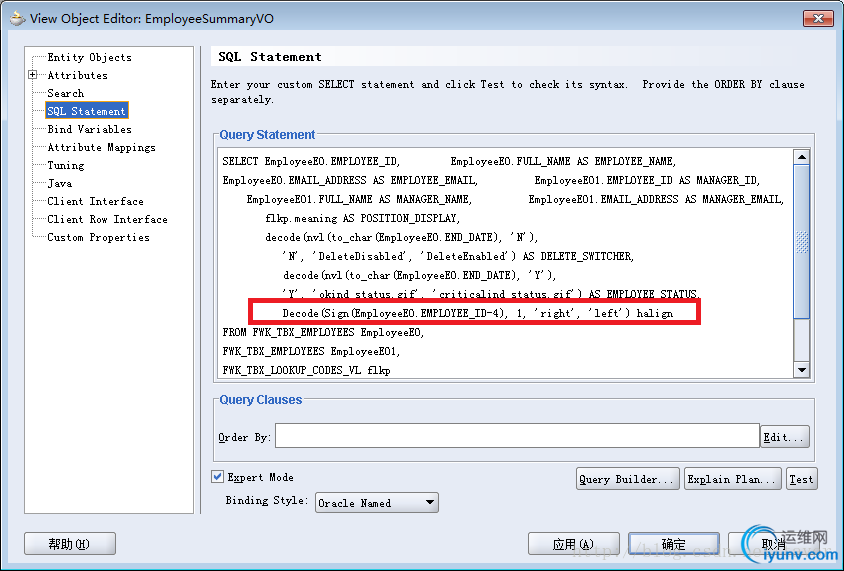Click the Test button
Screen dimensions: 844x571
801,479
